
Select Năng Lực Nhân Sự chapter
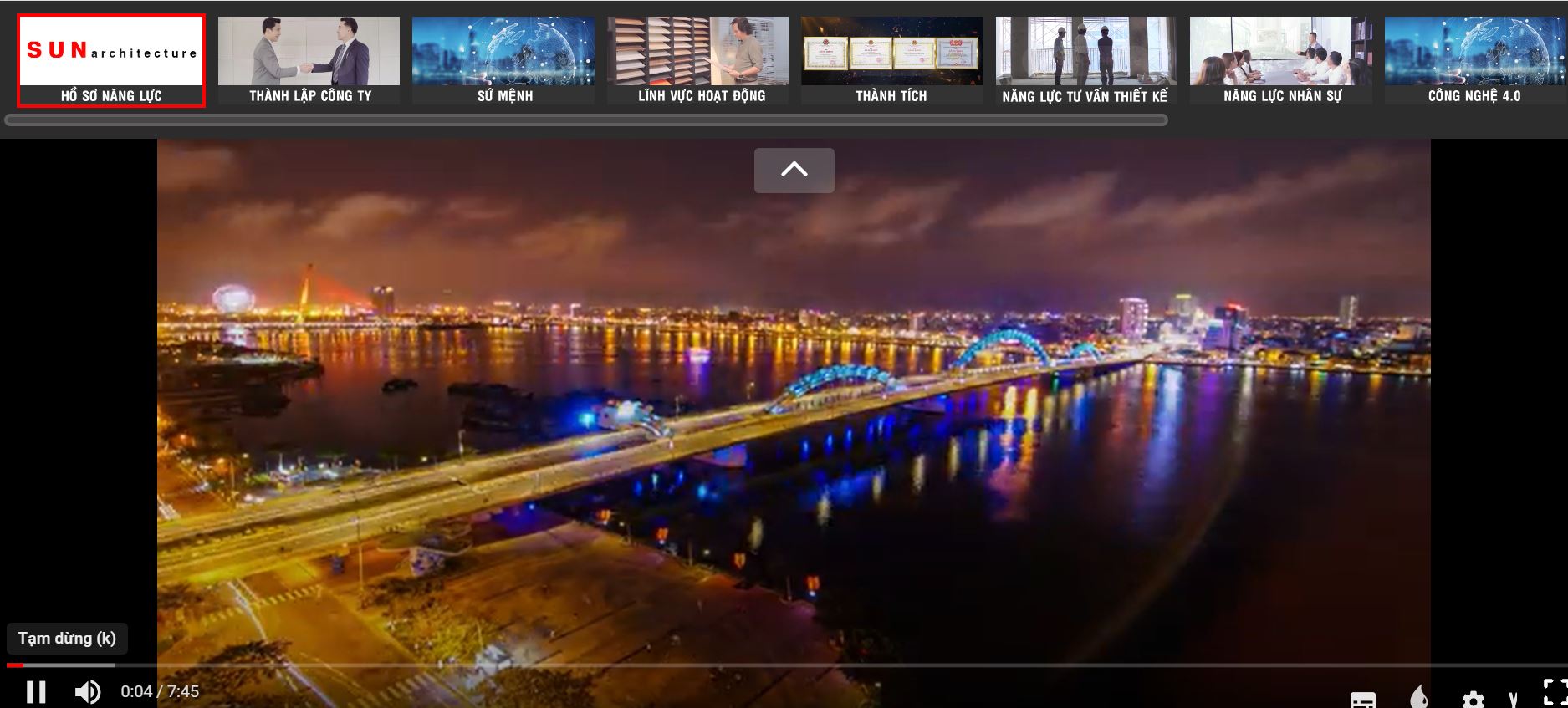coord(1281,60)
